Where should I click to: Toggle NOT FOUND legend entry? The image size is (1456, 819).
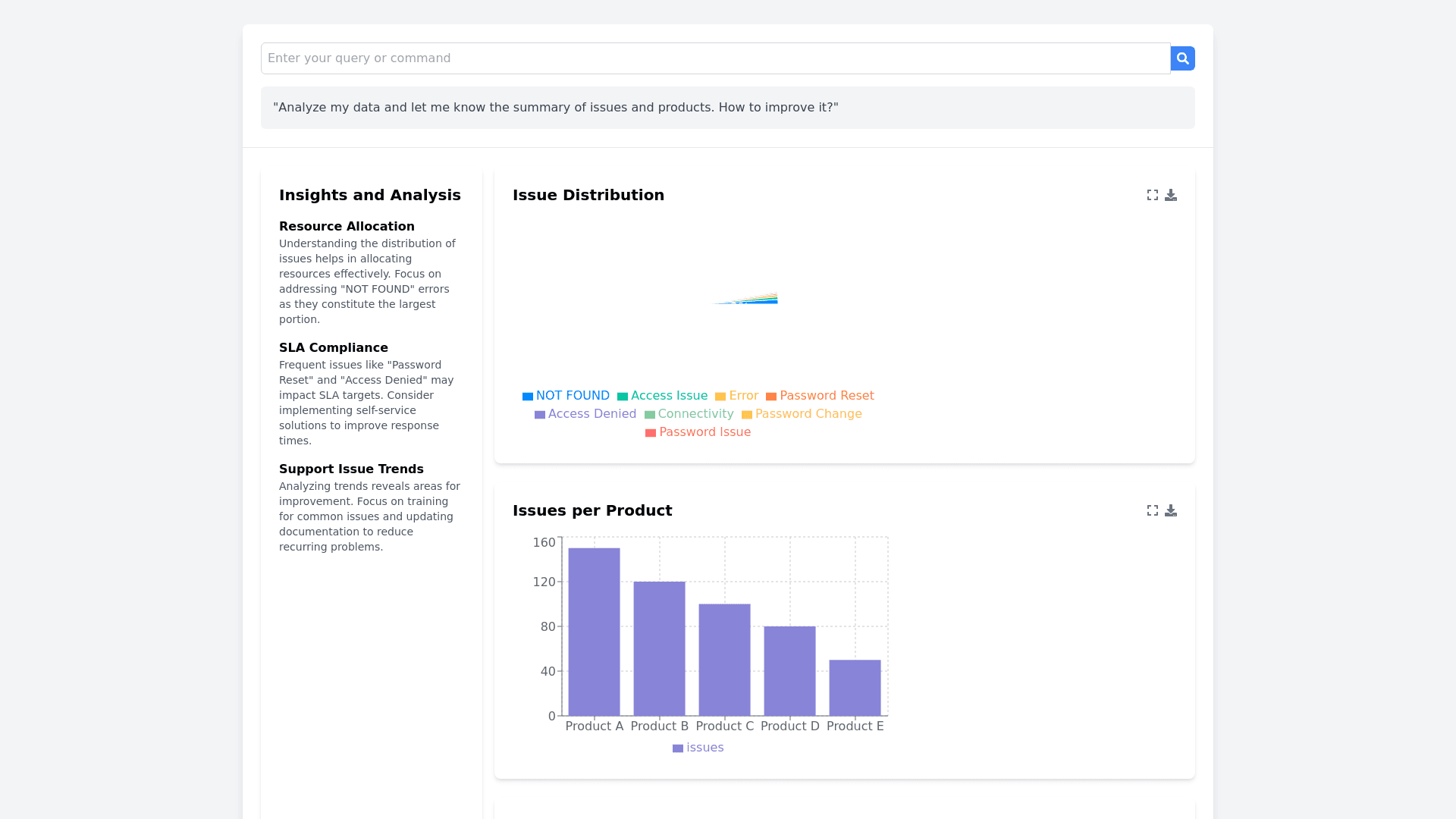click(566, 396)
